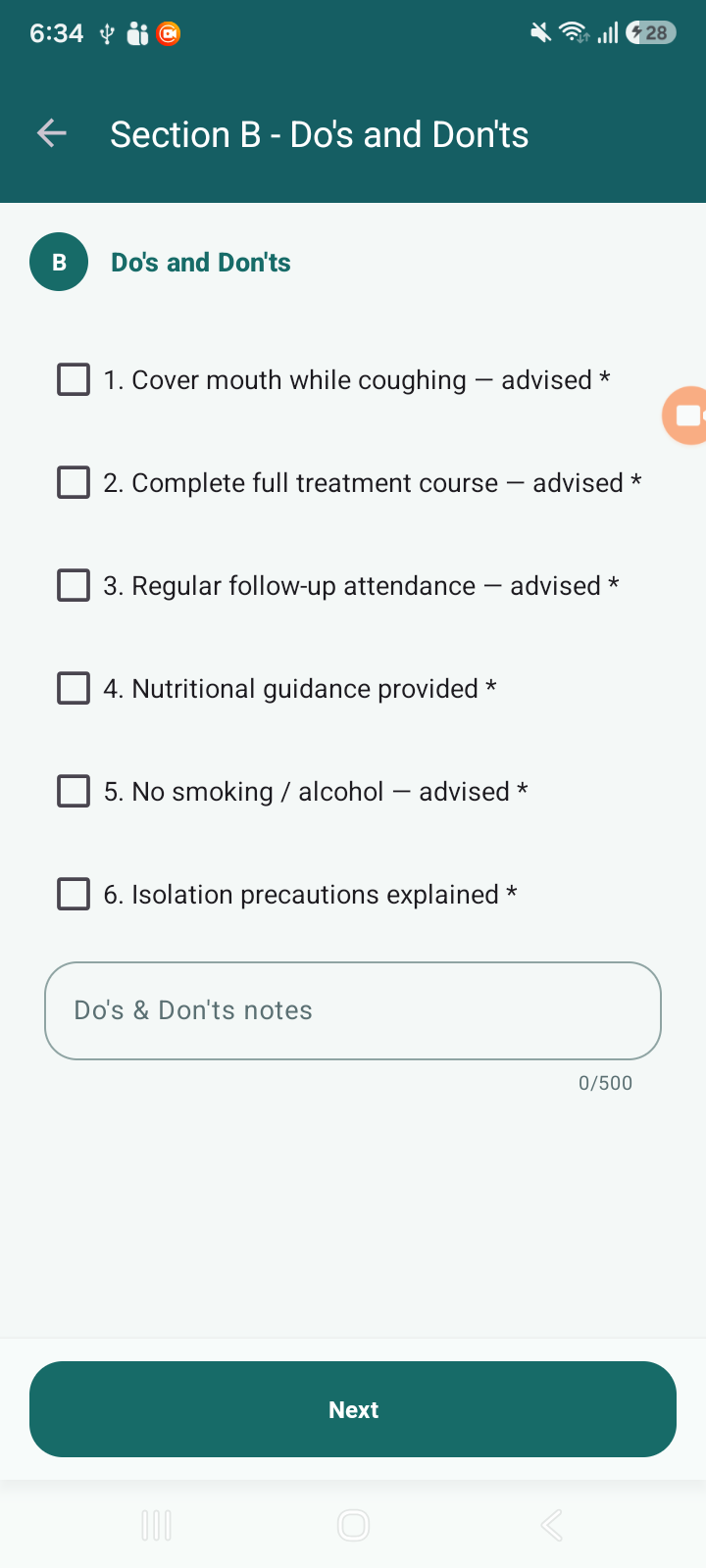Focus the Do's & Don'ts notes field
This screenshot has height=1568, width=706.
click(353, 1010)
